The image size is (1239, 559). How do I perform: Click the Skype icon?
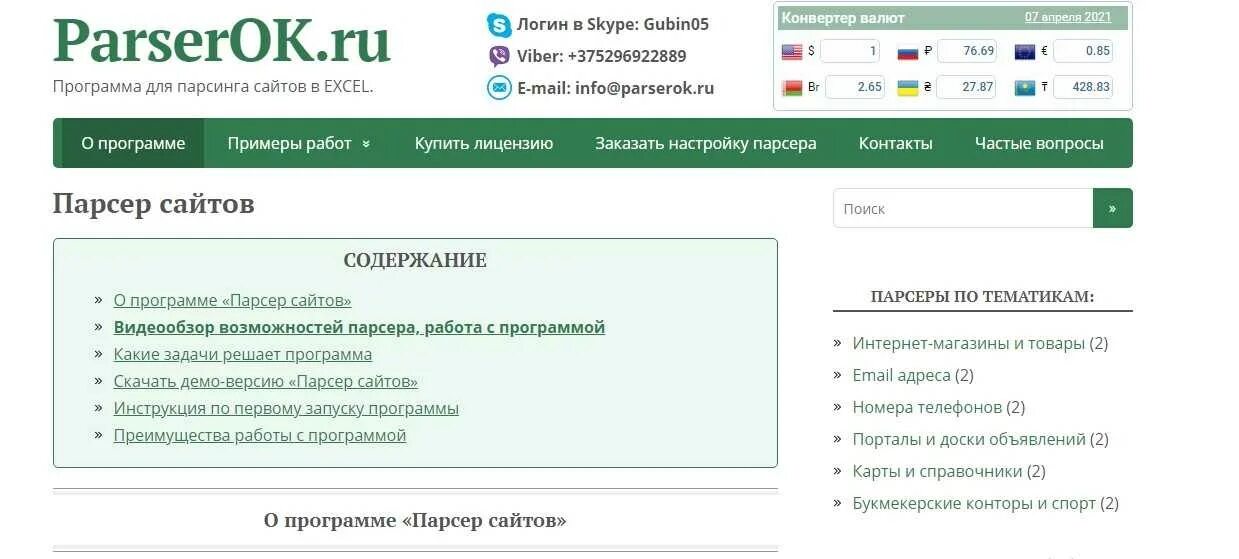pos(498,25)
